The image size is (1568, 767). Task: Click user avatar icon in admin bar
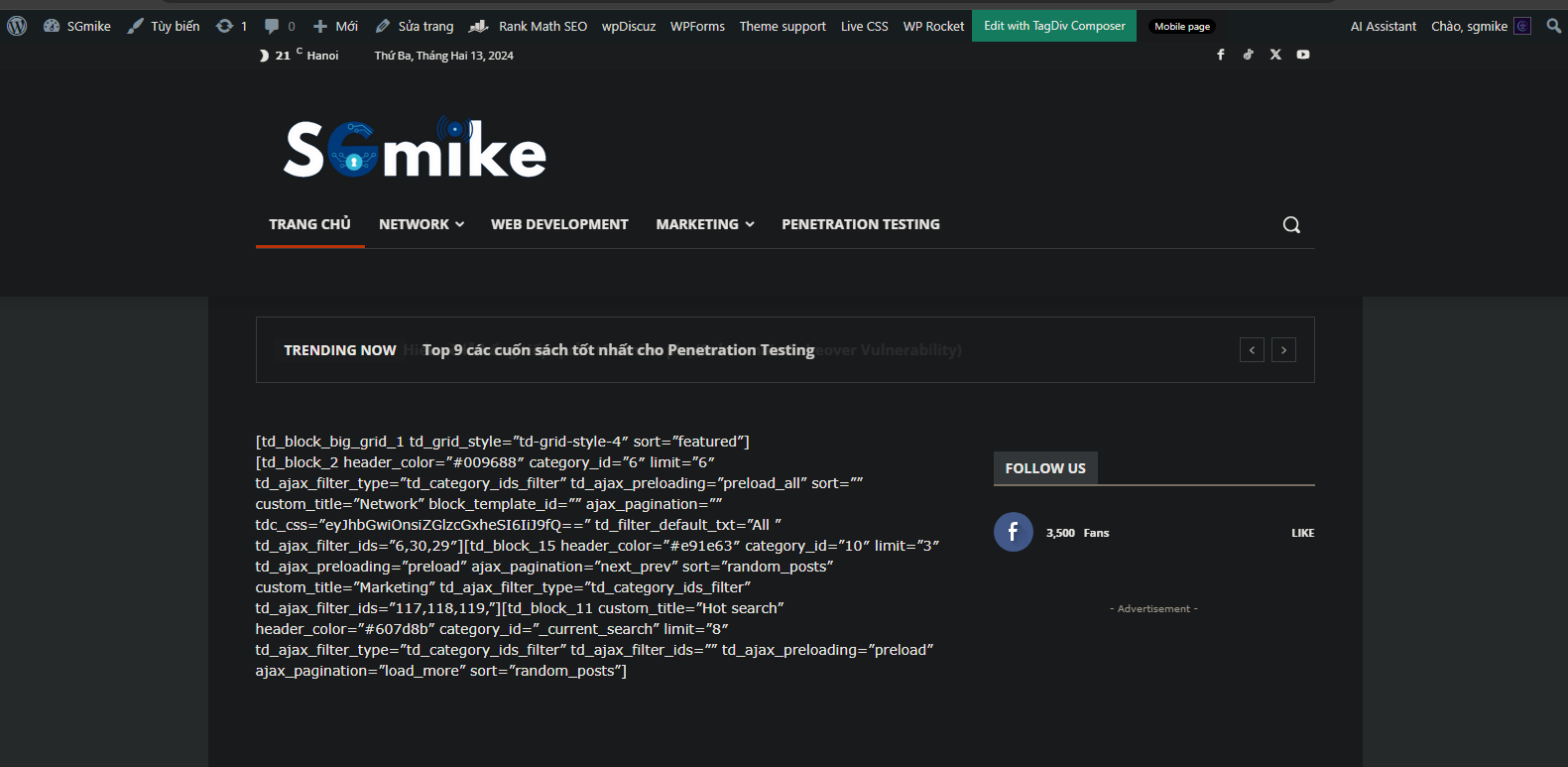(1522, 26)
